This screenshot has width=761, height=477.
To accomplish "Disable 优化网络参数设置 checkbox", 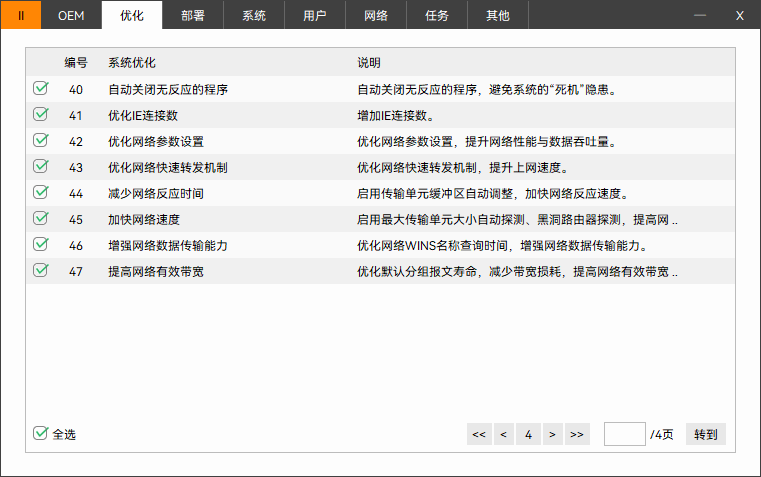I will pyautogui.click(x=41, y=140).
